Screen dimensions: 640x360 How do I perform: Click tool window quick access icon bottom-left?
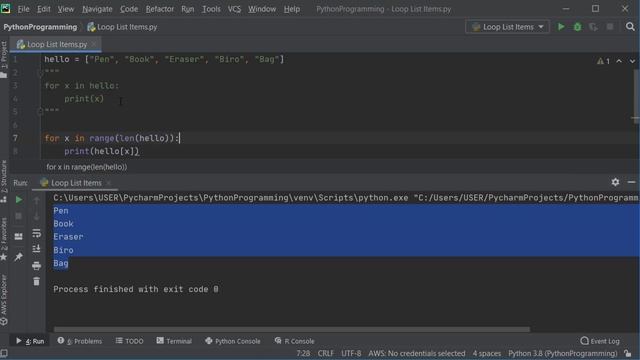tap(4, 353)
